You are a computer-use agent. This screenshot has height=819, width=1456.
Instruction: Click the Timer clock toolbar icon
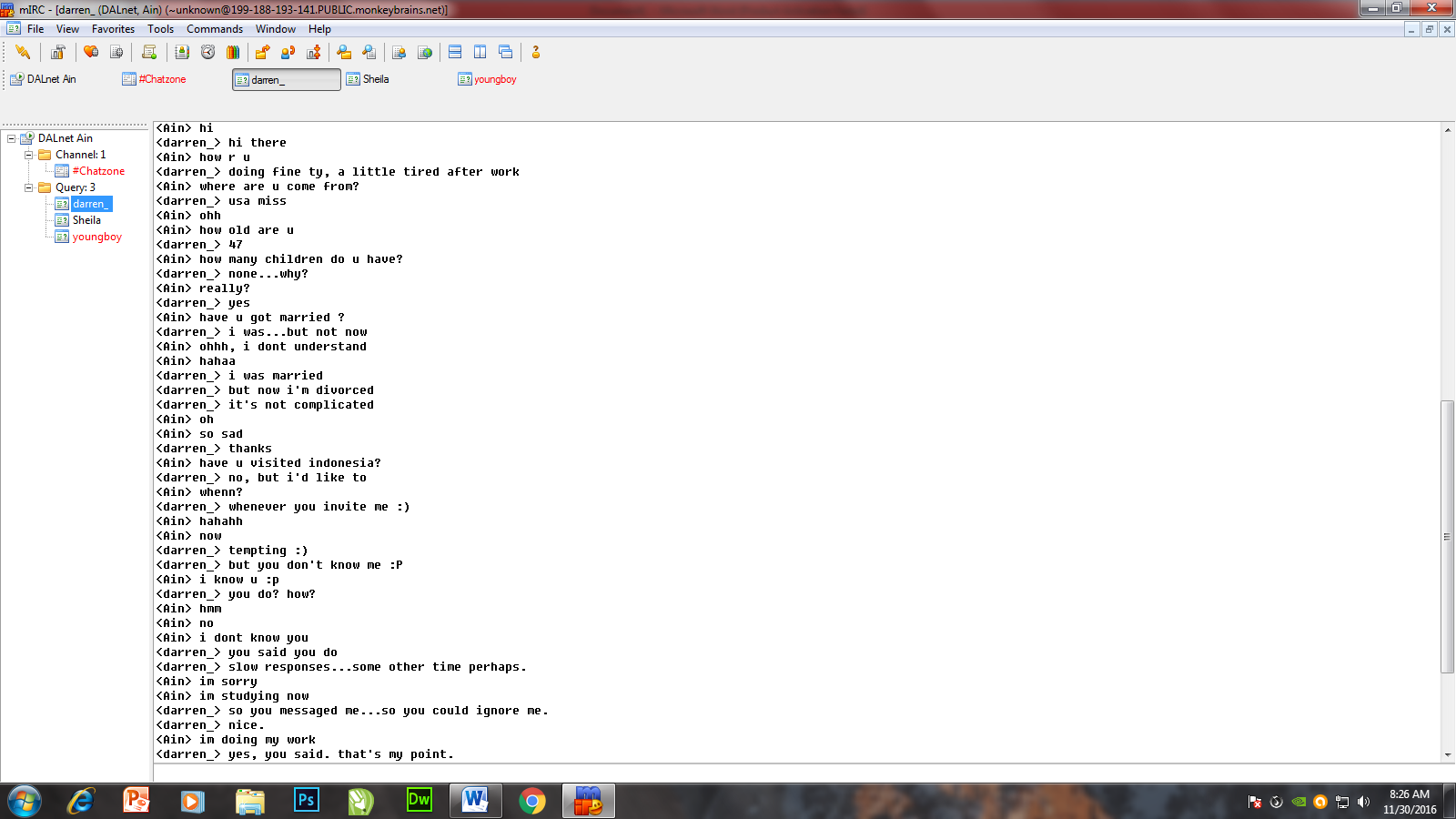208,52
